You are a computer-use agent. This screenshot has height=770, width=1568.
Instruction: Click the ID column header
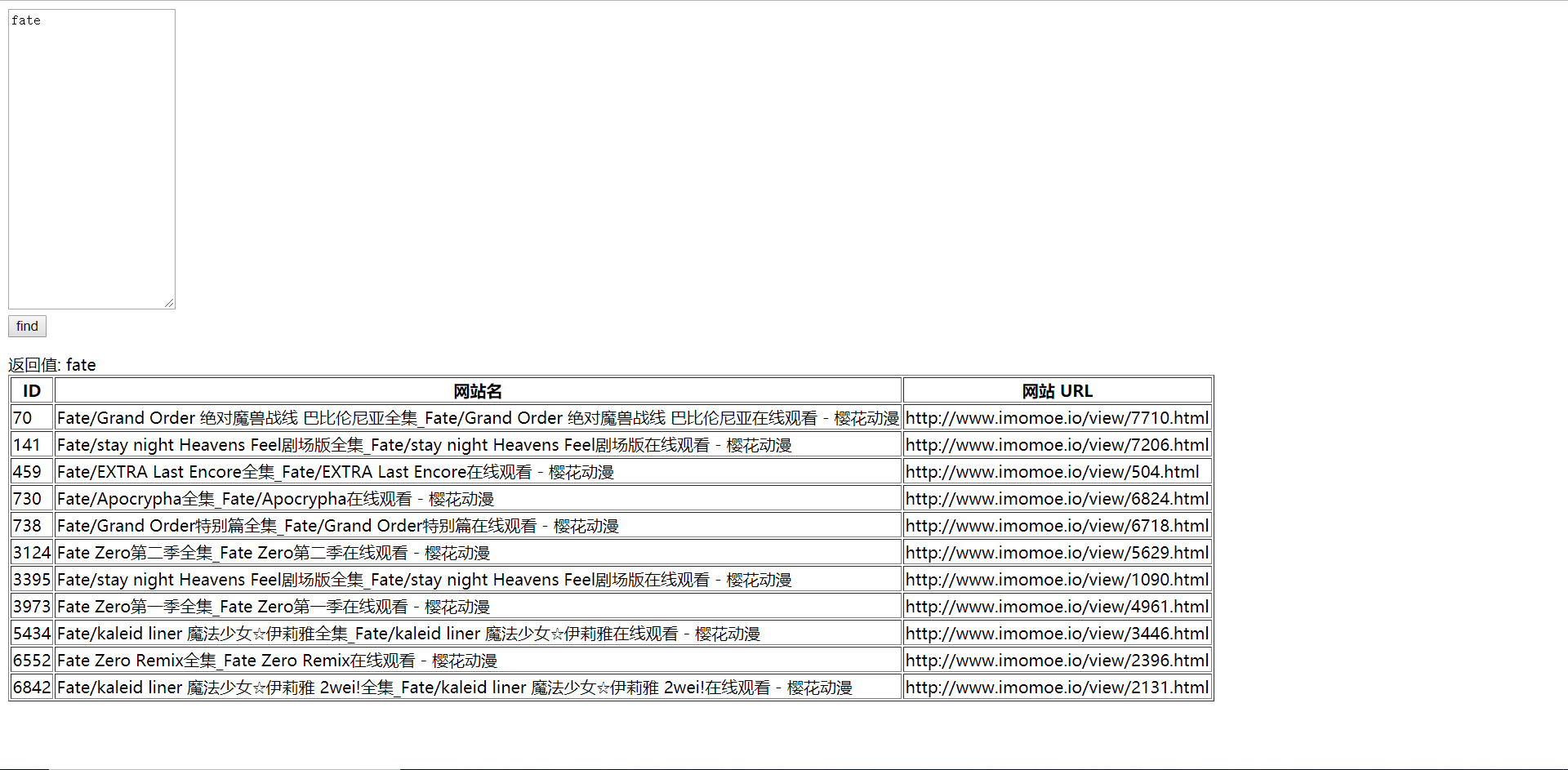pyautogui.click(x=32, y=391)
